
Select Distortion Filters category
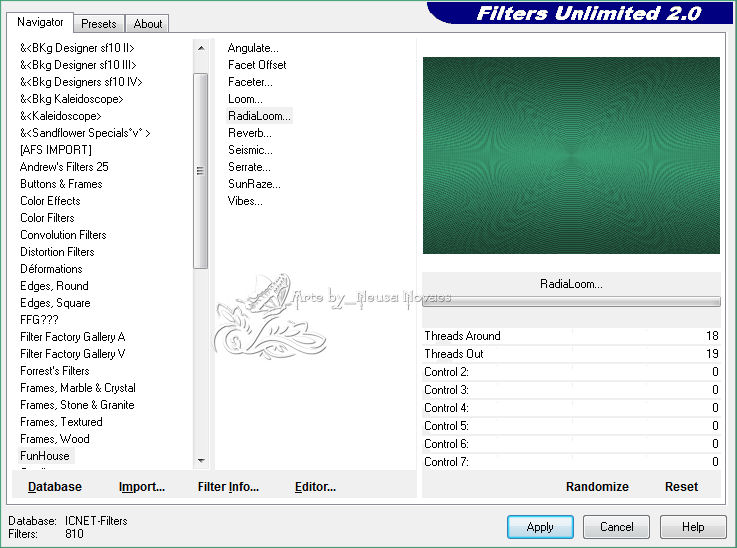[57, 251]
